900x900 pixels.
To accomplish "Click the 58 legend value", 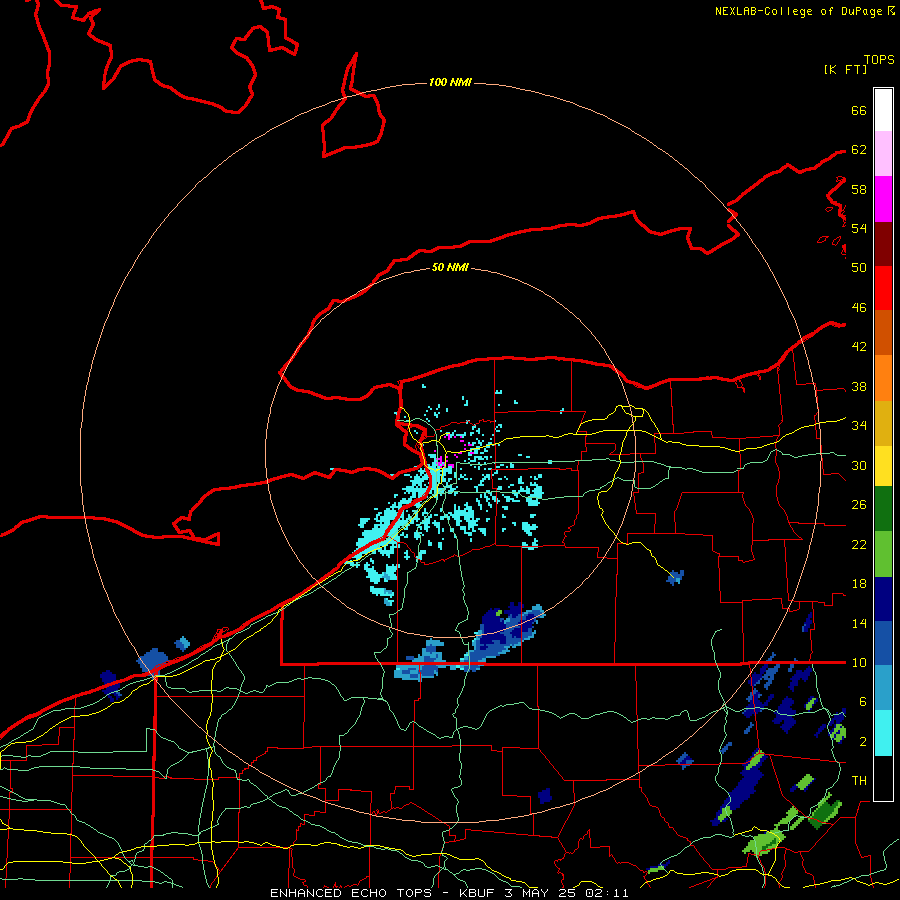I will [x=859, y=189].
